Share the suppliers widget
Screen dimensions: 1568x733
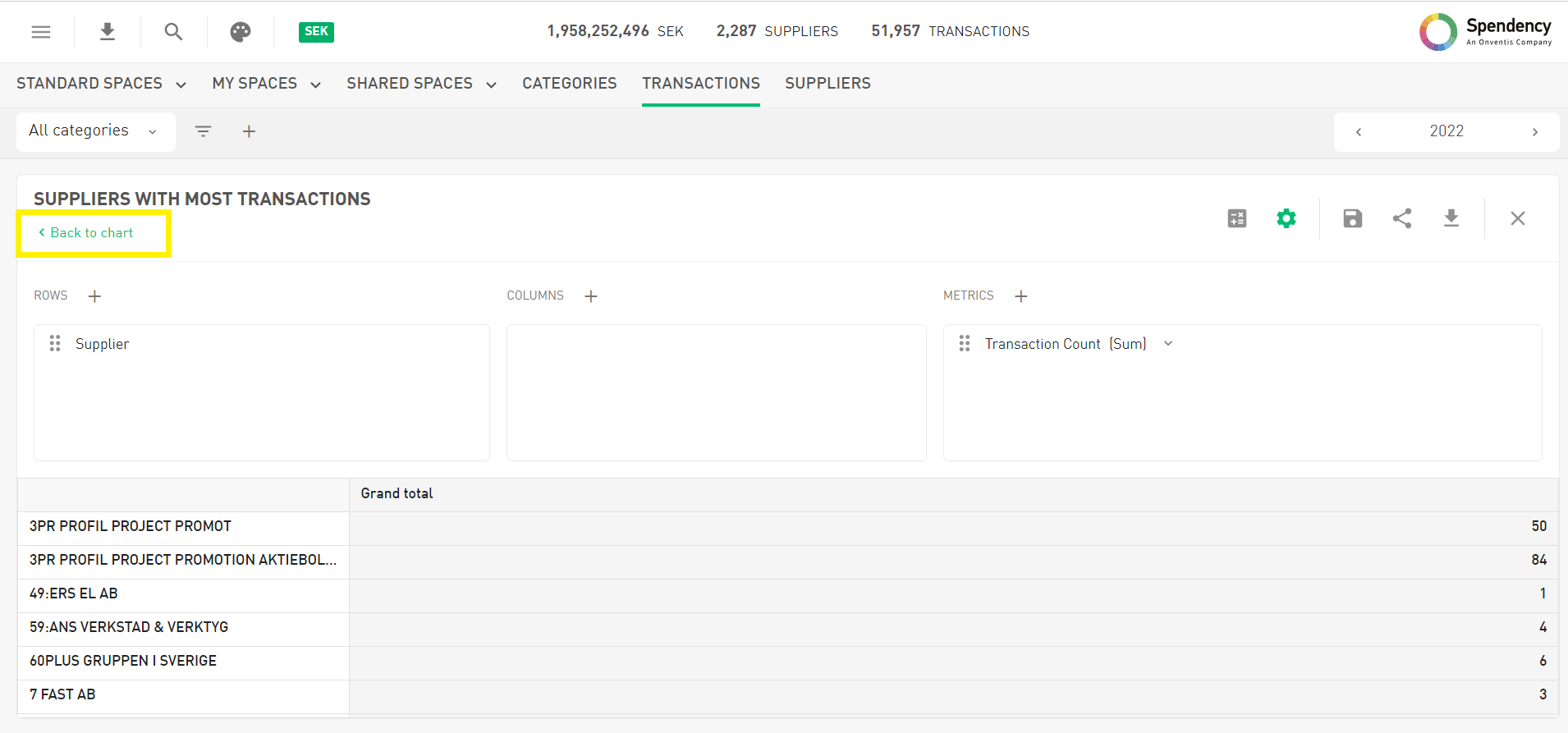coord(1402,218)
